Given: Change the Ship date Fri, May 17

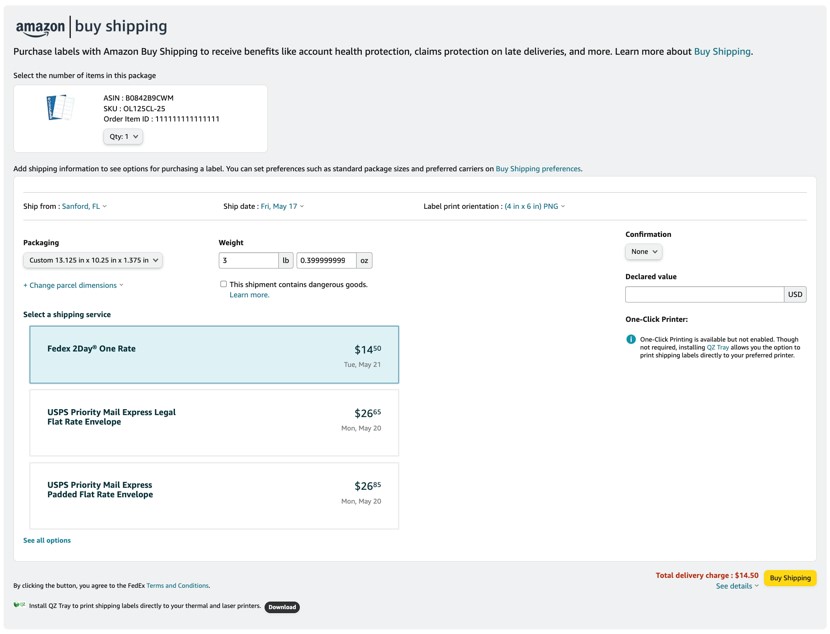Looking at the screenshot, I should tap(282, 207).
